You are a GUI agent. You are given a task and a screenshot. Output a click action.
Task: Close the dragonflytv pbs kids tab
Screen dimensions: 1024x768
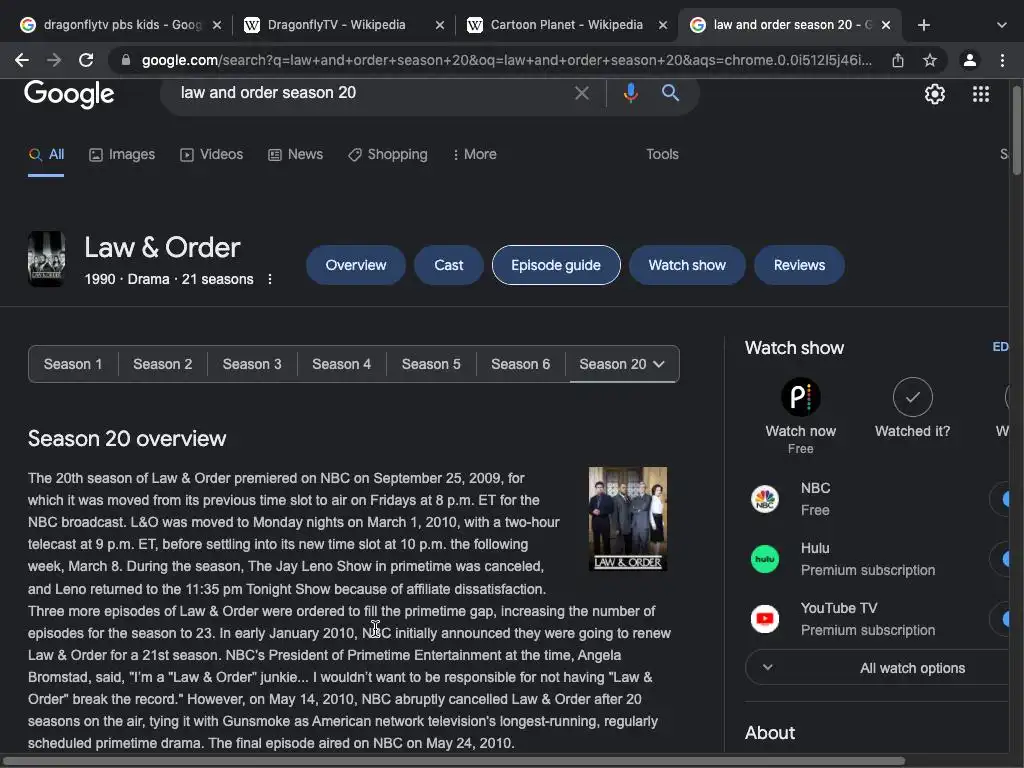(x=217, y=25)
